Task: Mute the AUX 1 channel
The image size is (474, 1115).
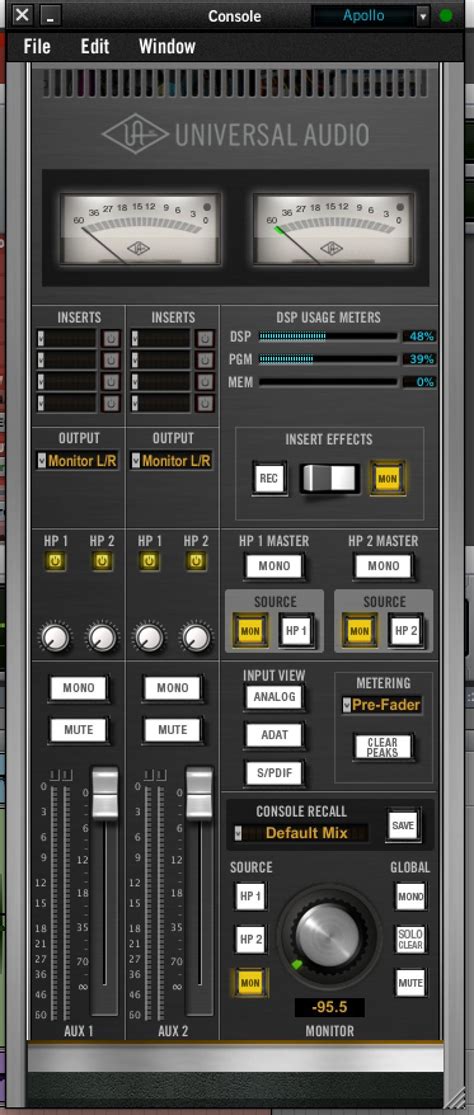Action: [x=79, y=730]
